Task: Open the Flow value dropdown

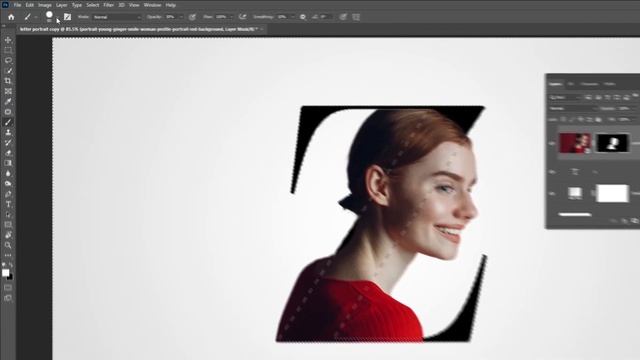Action: click(231, 17)
